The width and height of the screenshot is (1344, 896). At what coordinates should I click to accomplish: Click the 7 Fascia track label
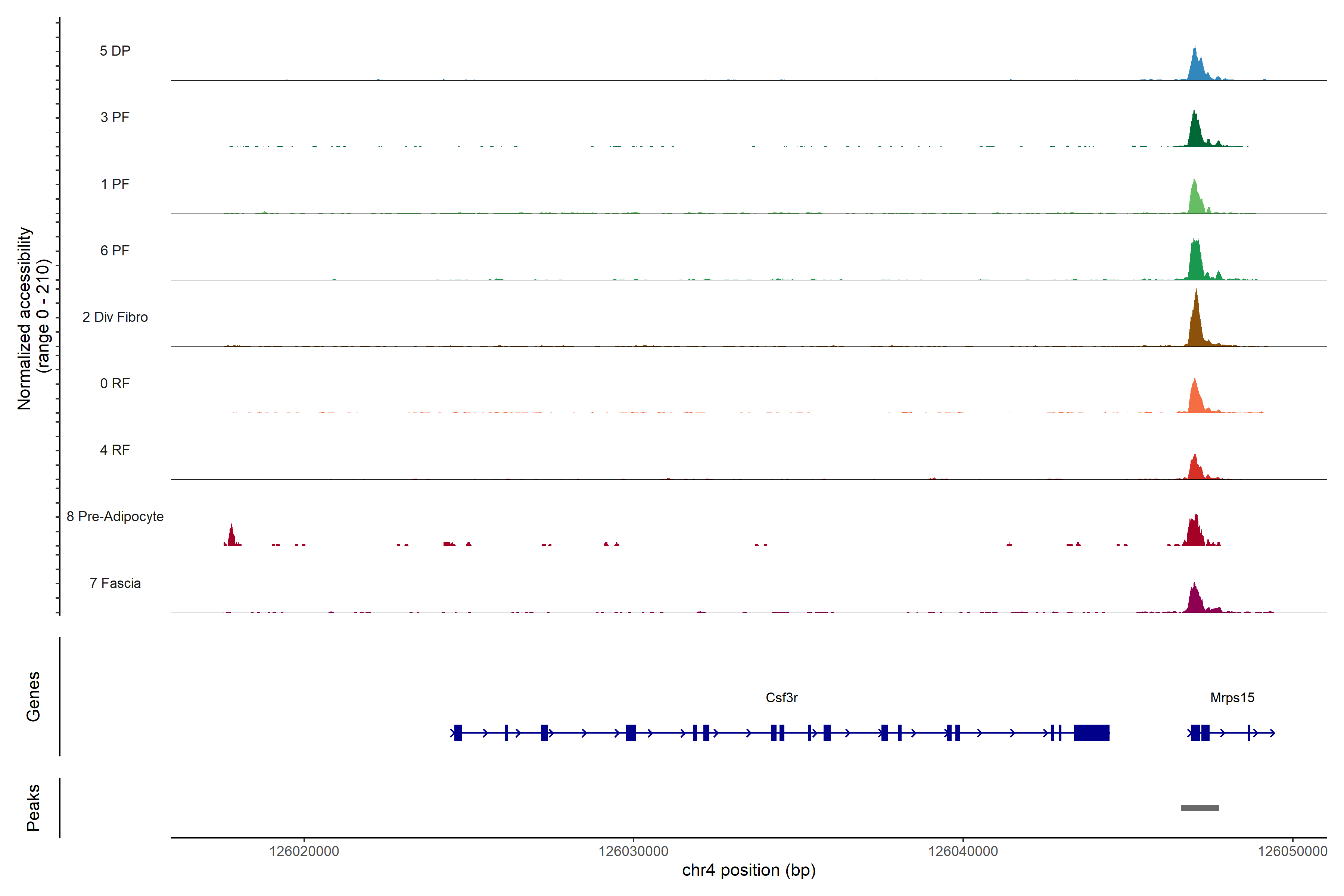(x=115, y=583)
